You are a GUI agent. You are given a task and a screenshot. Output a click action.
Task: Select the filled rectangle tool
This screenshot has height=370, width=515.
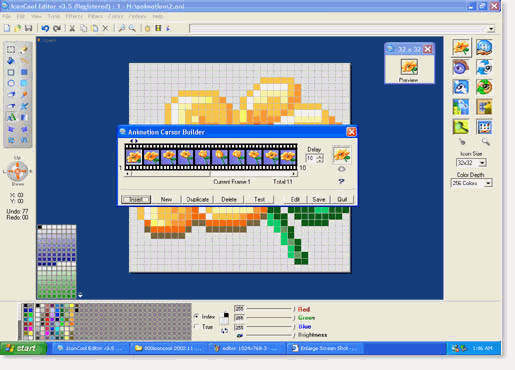pos(24,72)
